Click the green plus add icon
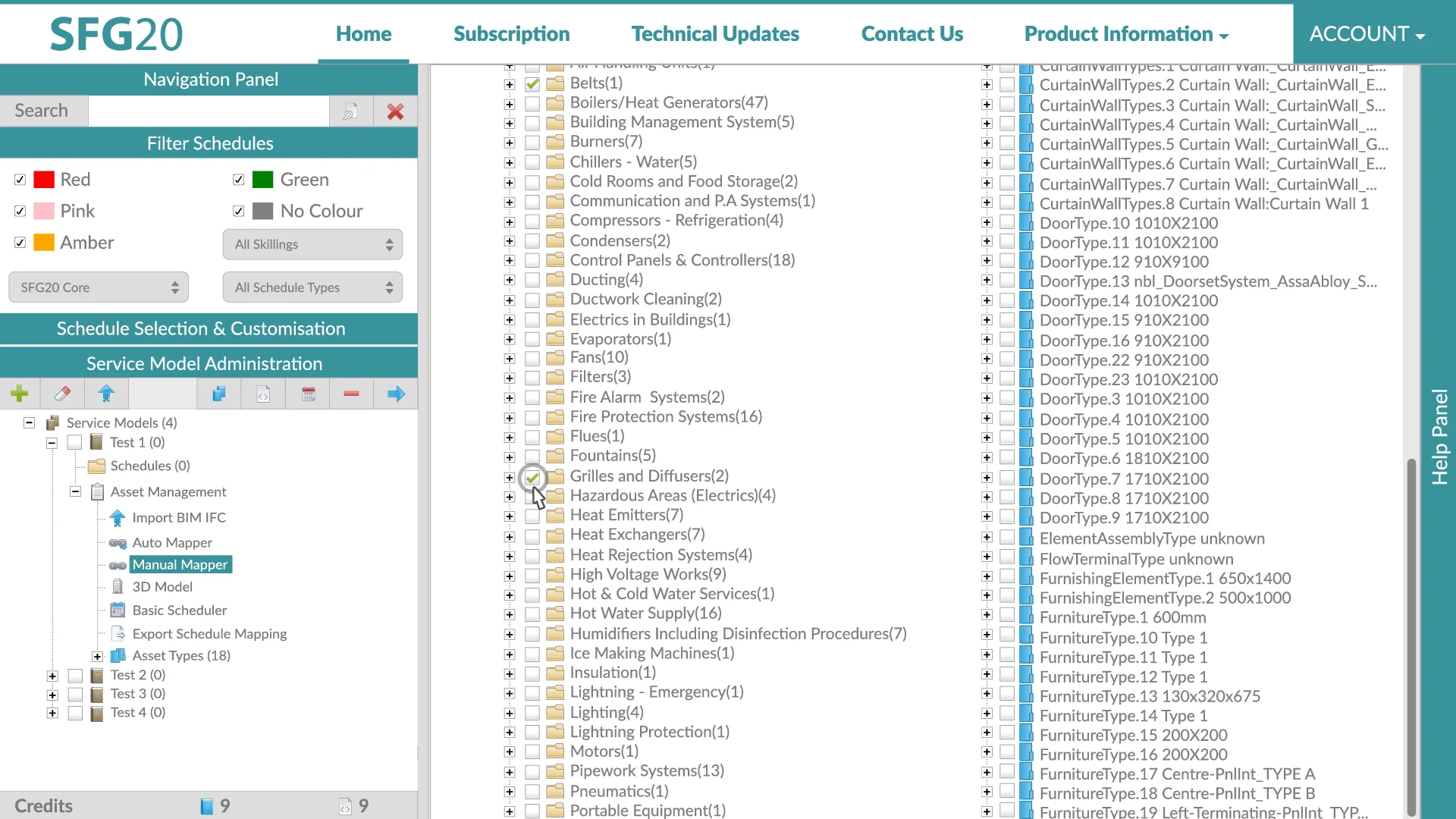 point(20,394)
